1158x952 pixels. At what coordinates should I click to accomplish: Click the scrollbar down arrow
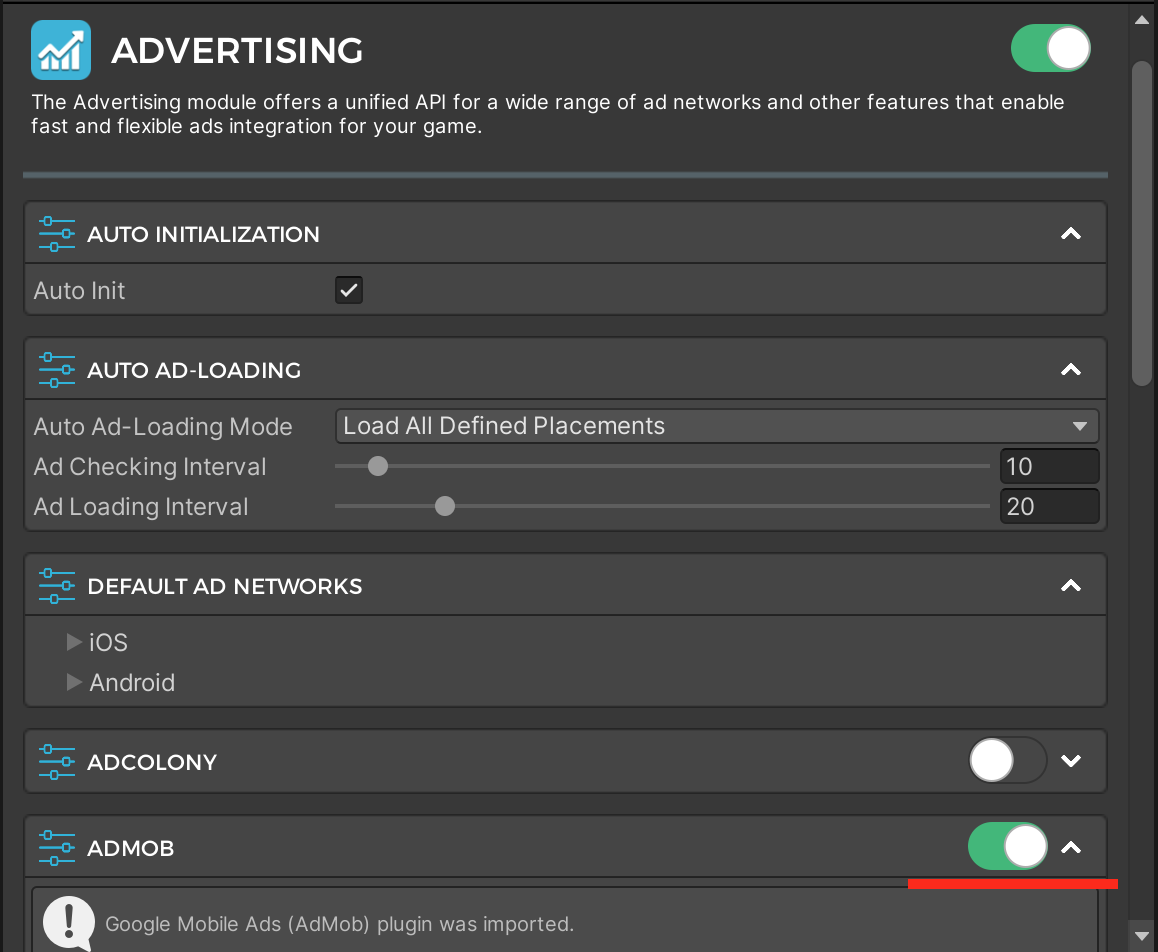click(x=1142, y=936)
